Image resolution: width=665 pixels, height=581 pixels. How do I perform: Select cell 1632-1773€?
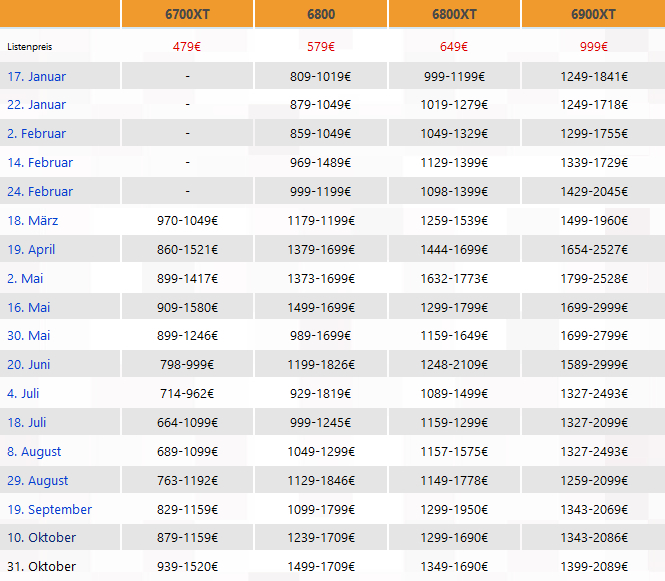pyautogui.click(x=454, y=279)
